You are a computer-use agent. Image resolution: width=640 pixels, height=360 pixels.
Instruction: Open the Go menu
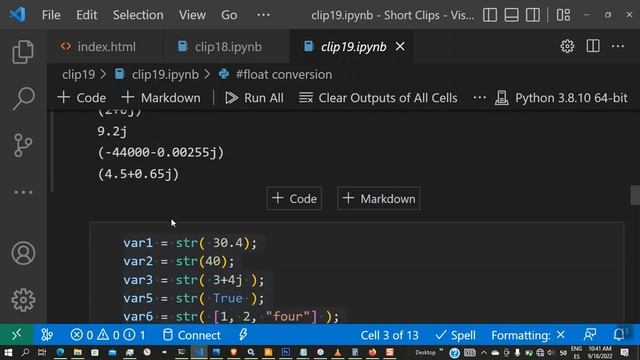(229, 15)
